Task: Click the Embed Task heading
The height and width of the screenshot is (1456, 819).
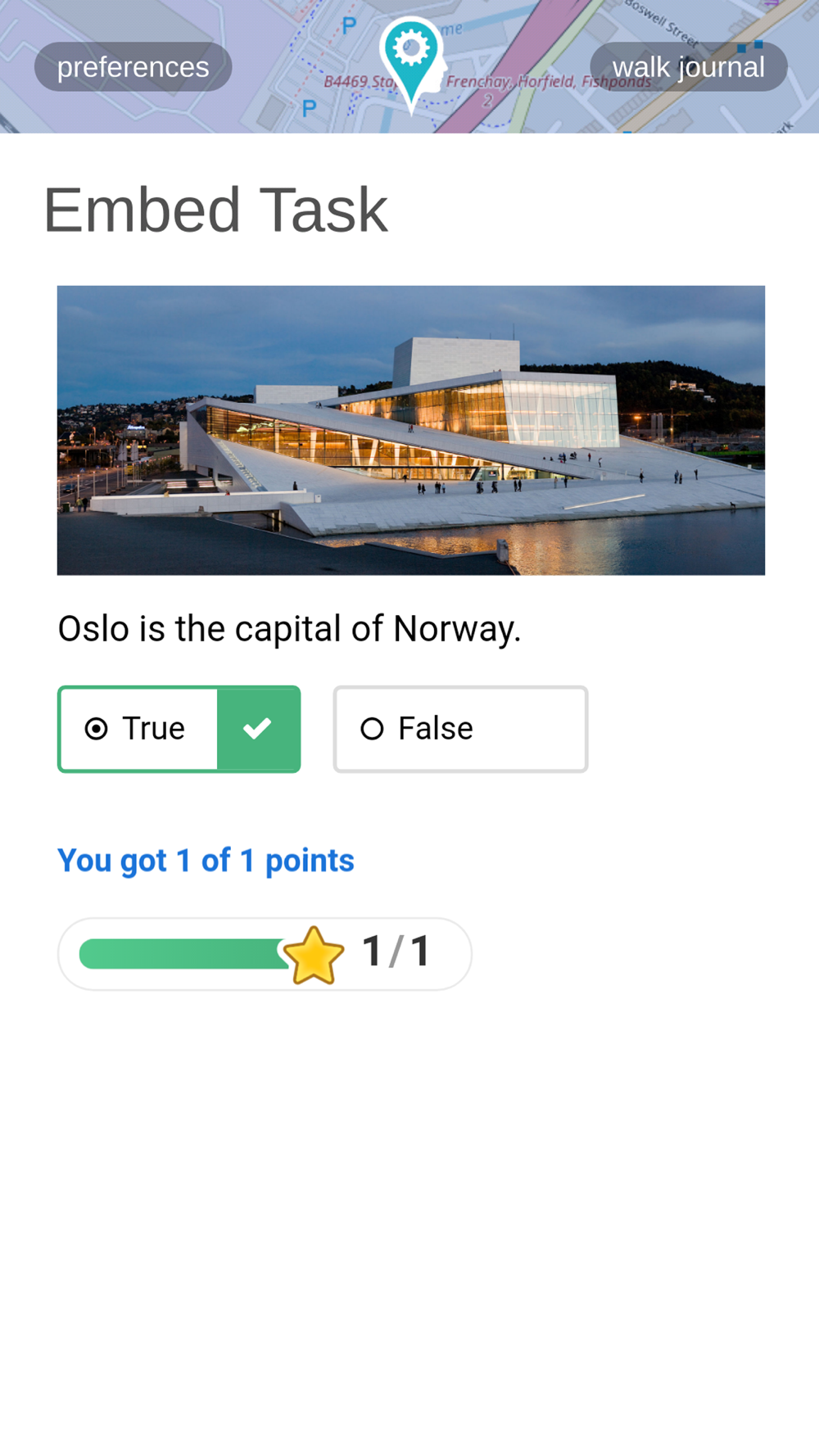Action: [215, 210]
